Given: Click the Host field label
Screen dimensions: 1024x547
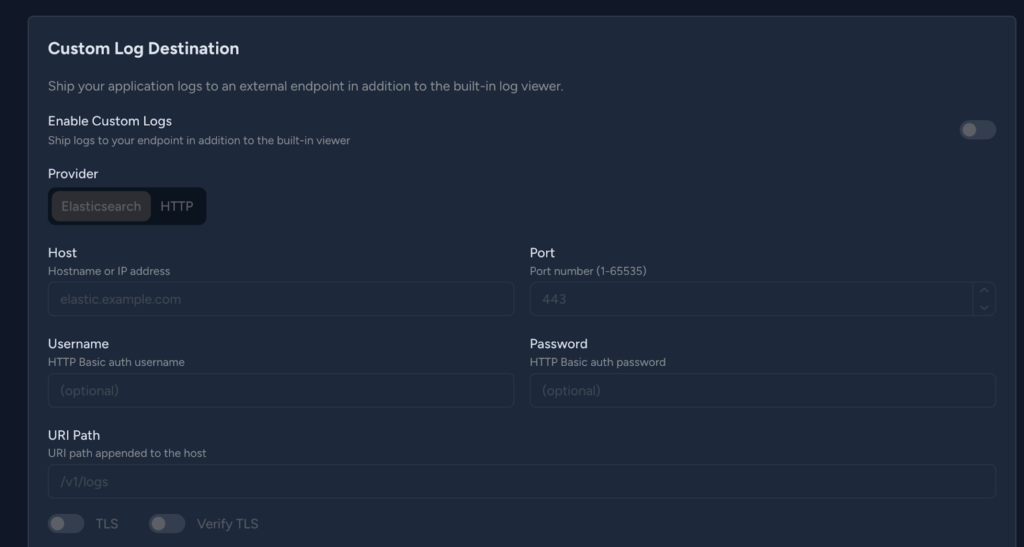Looking at the screenshot, I should tap(62, 253).
